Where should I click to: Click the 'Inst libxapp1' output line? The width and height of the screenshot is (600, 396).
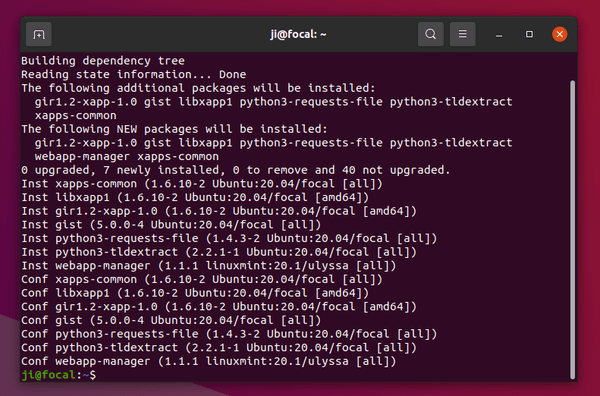click(x=195, y=197)
